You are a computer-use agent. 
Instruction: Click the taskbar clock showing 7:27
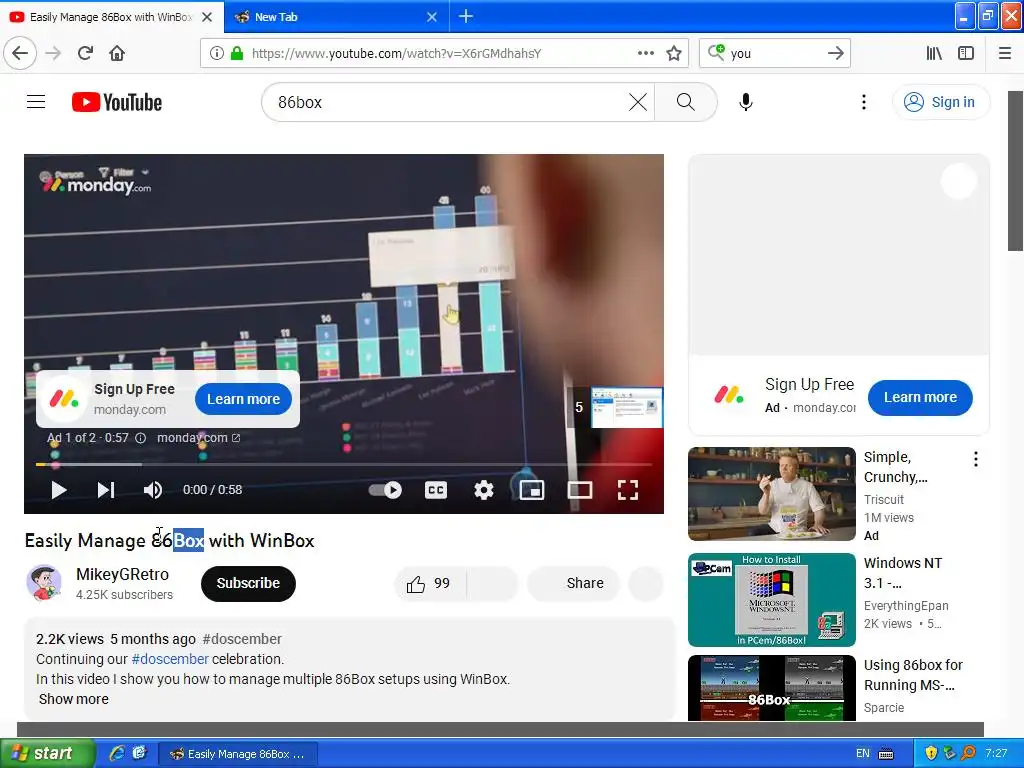pos(996,754)
